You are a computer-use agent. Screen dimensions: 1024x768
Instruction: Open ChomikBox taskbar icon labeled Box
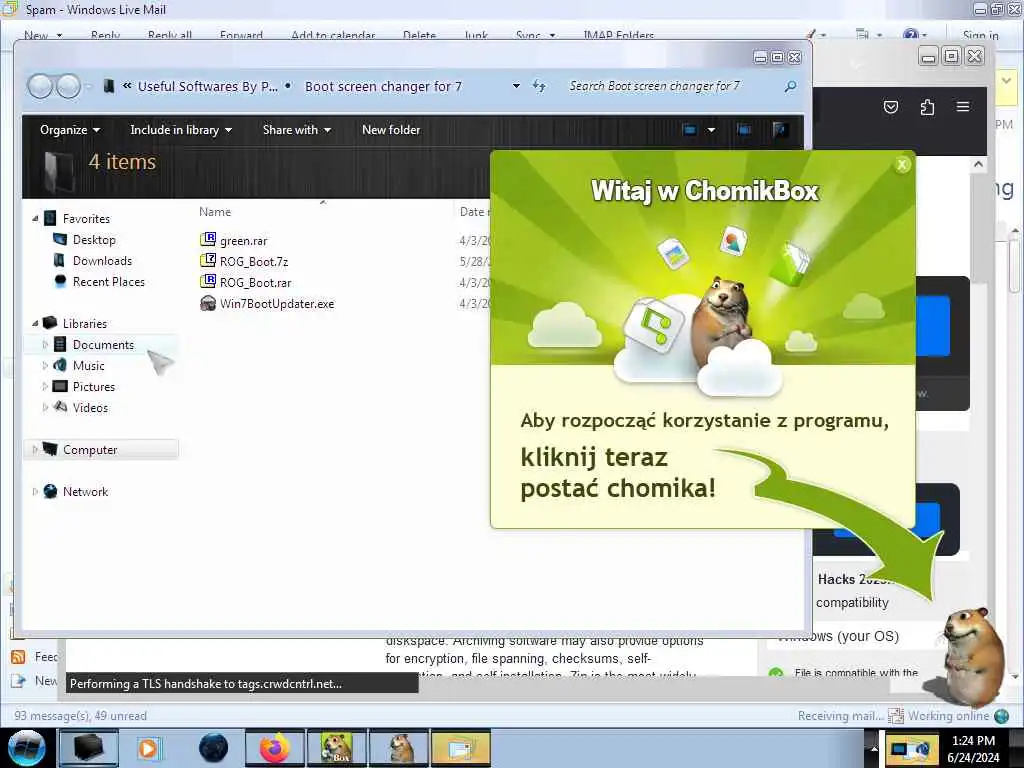tap(336, 748)
